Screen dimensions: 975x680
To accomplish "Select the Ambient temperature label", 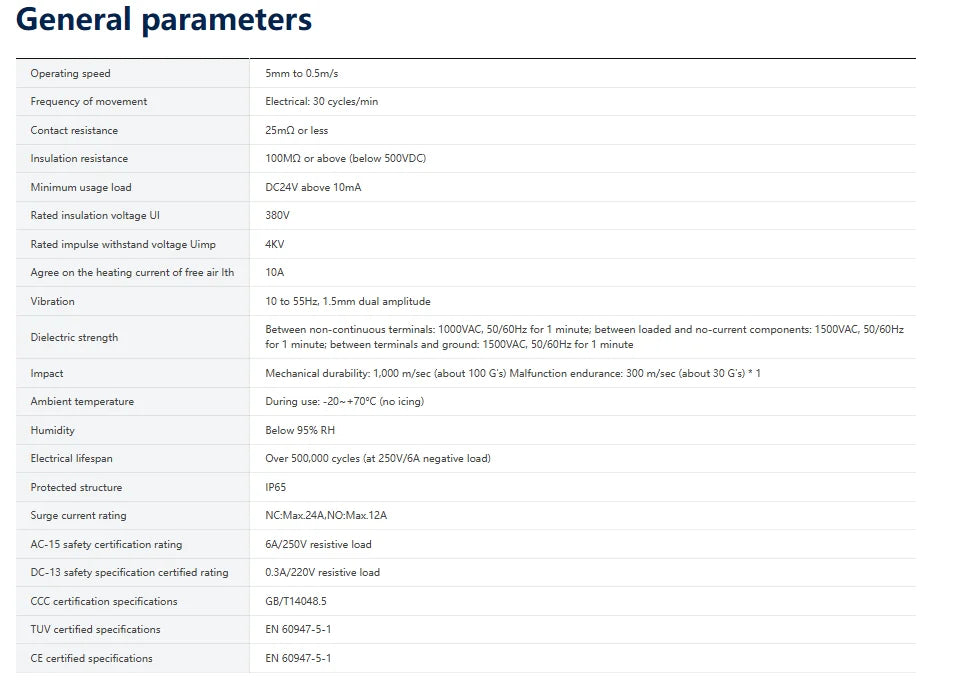I will click(x=82, y=402).
